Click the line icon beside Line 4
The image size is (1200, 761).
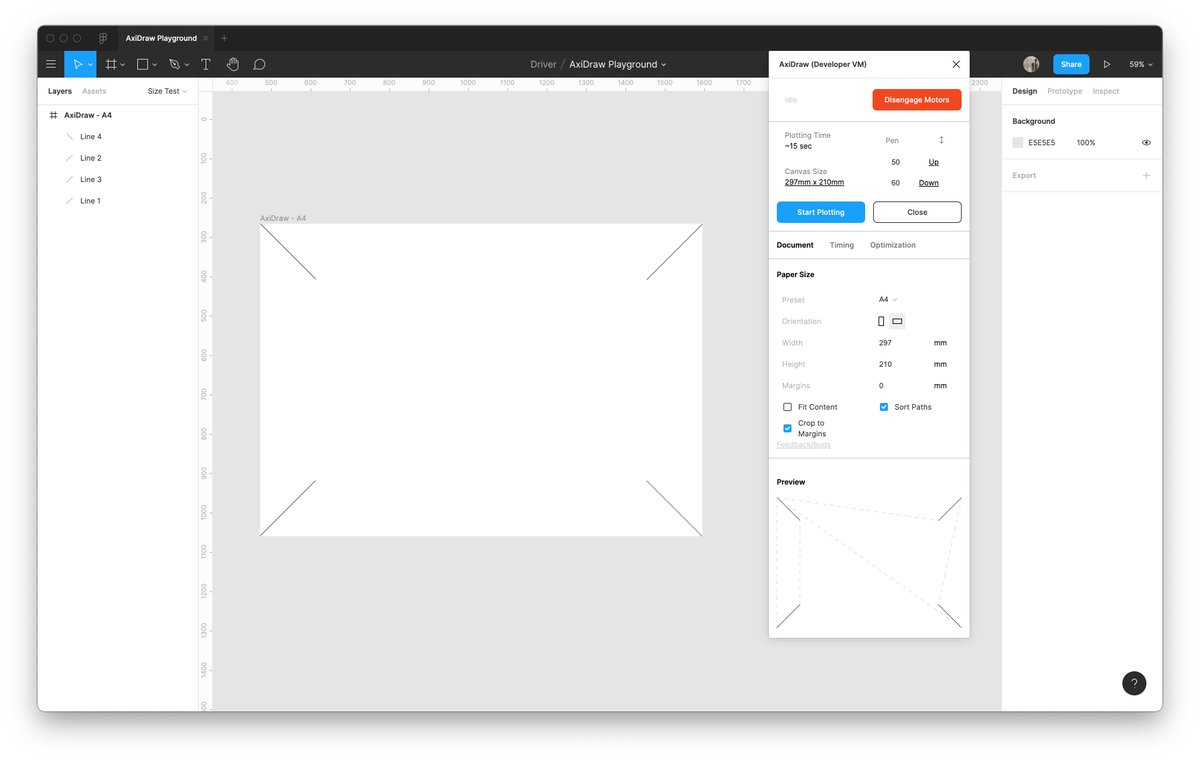69,136
